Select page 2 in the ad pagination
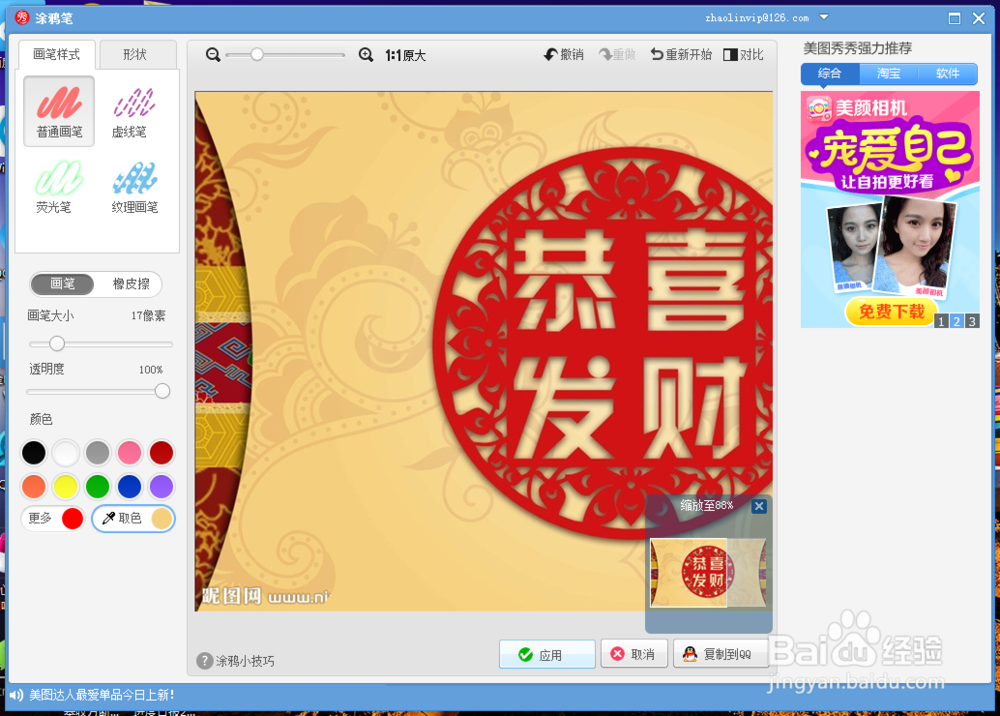 (x=955, y=321)
